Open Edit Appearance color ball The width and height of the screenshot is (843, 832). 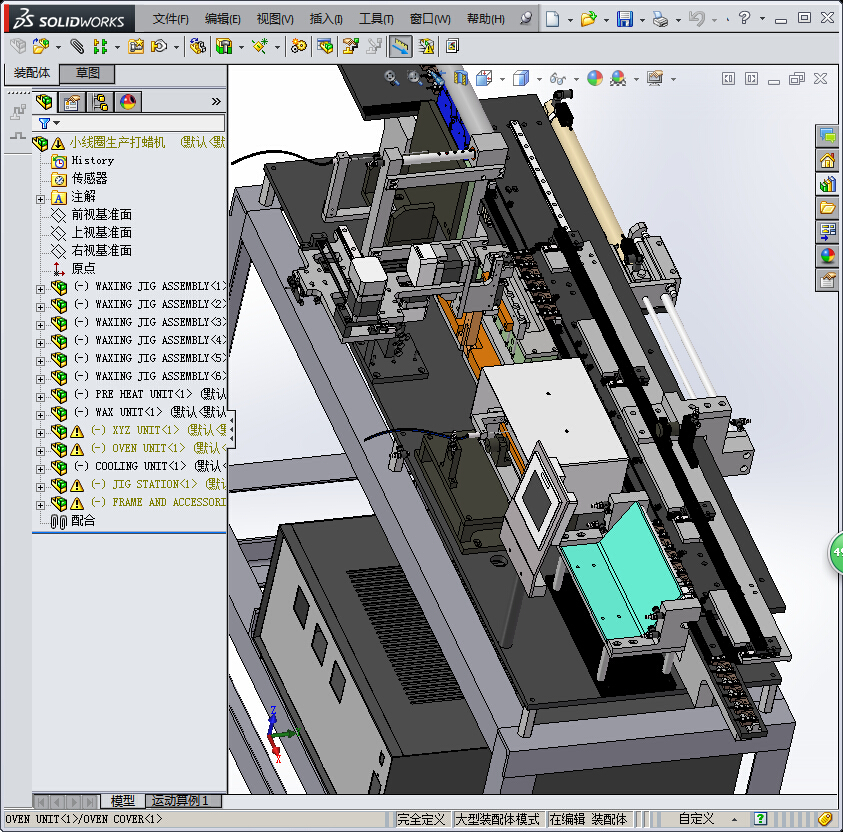[x=595, y=78]
